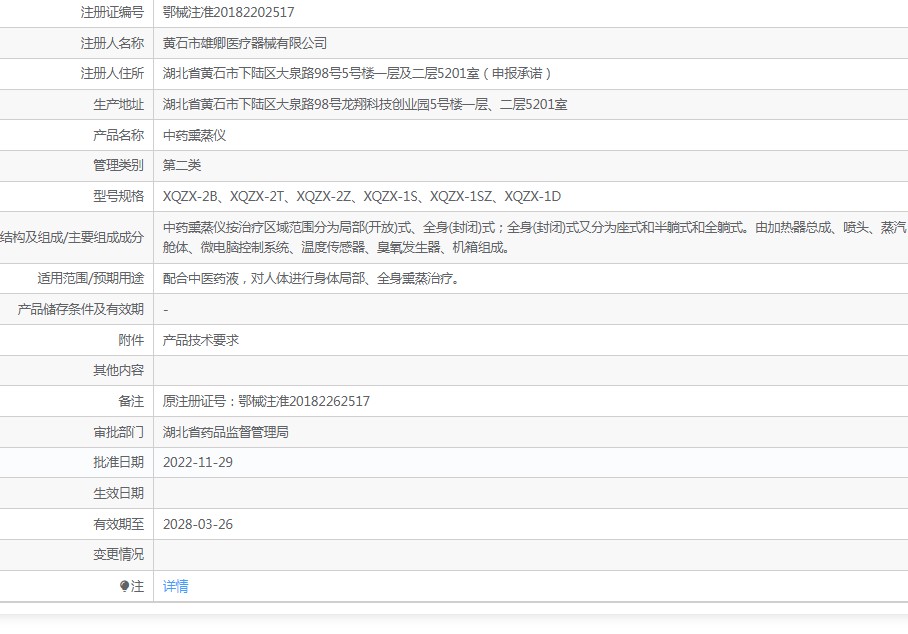
Task: Select approval date 2022-11-29
Action: (197, 462)
